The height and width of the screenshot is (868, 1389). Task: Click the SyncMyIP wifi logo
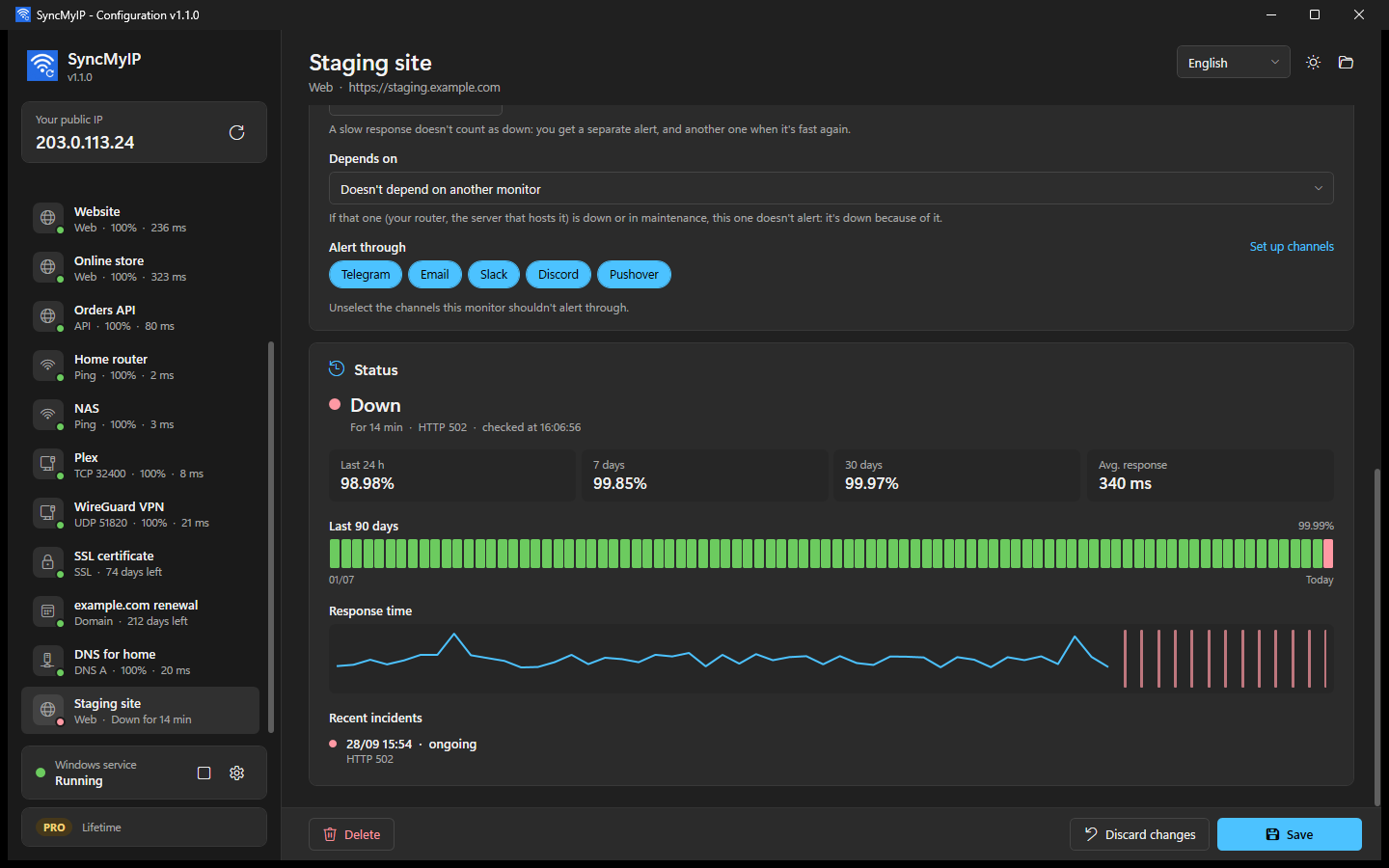pos(42,66)
